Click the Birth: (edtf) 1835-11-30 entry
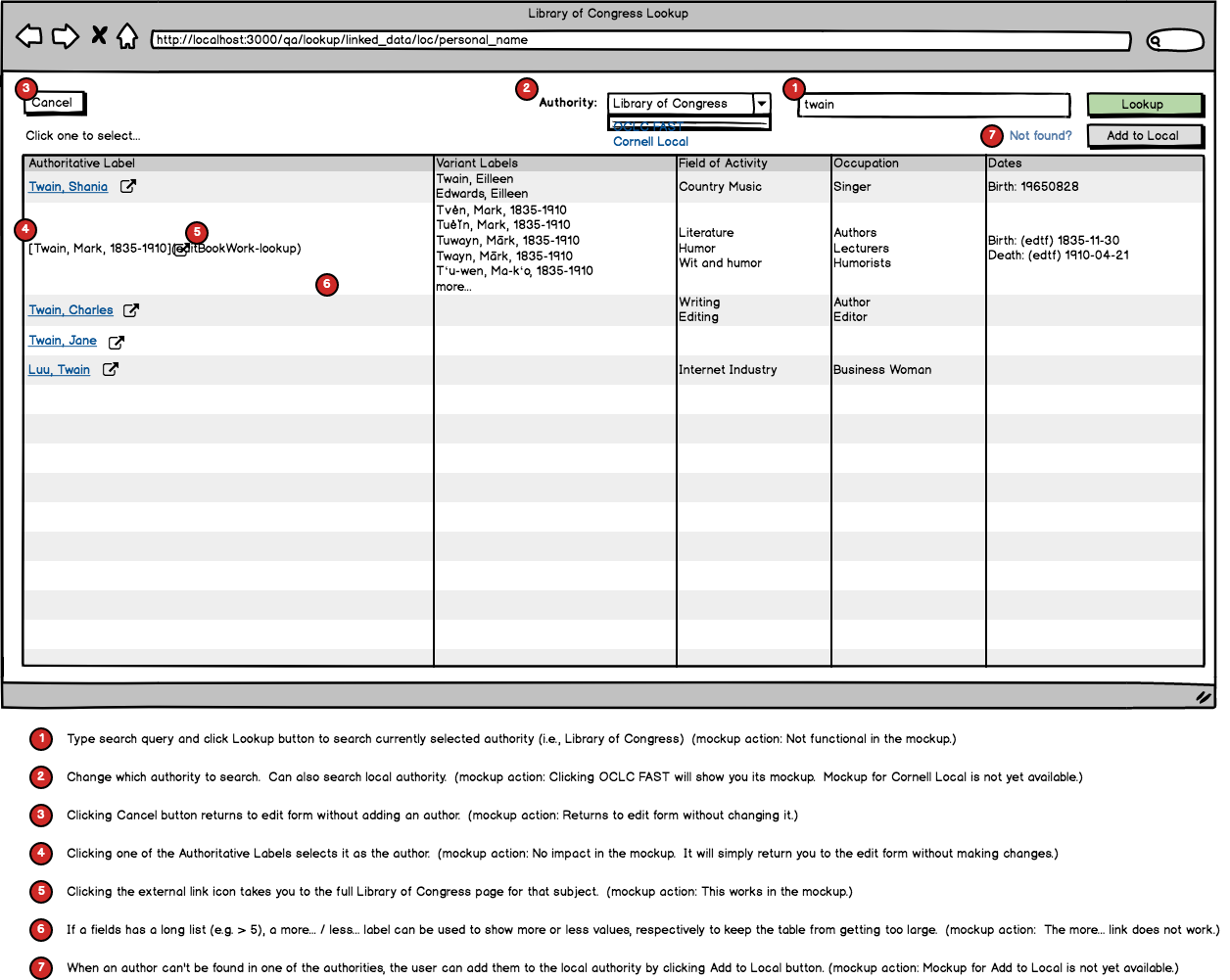 (1054, 241)
